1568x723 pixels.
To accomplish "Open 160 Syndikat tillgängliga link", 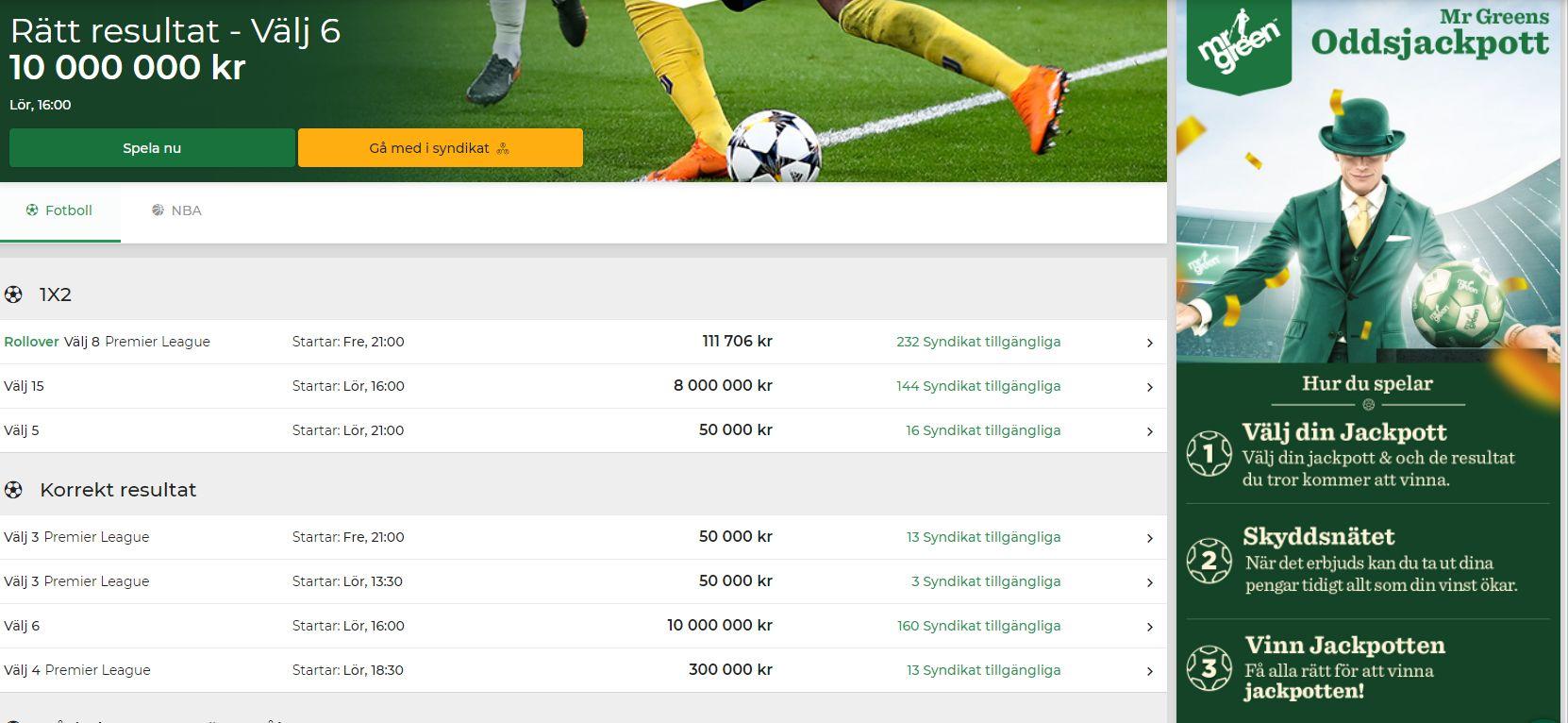I will tap(978, 626).
